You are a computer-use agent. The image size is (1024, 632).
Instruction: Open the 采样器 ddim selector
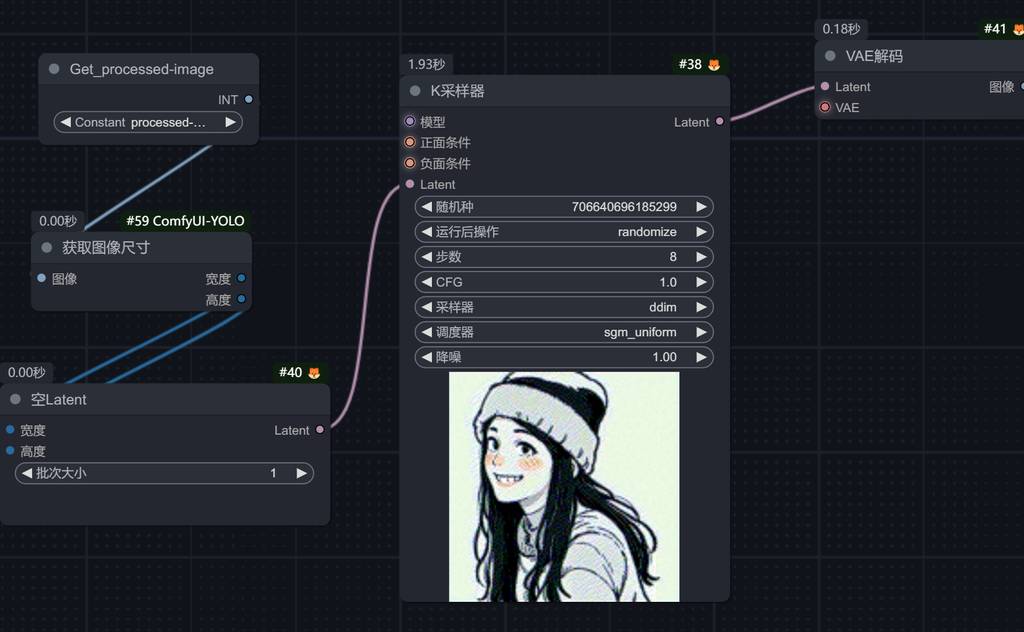564,307
